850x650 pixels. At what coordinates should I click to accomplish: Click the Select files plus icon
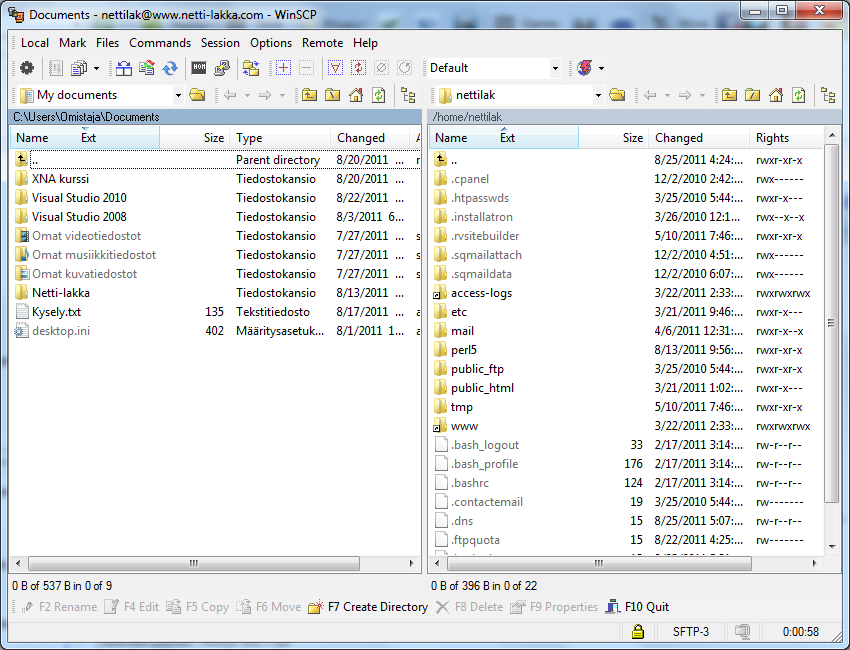point(283,68)
